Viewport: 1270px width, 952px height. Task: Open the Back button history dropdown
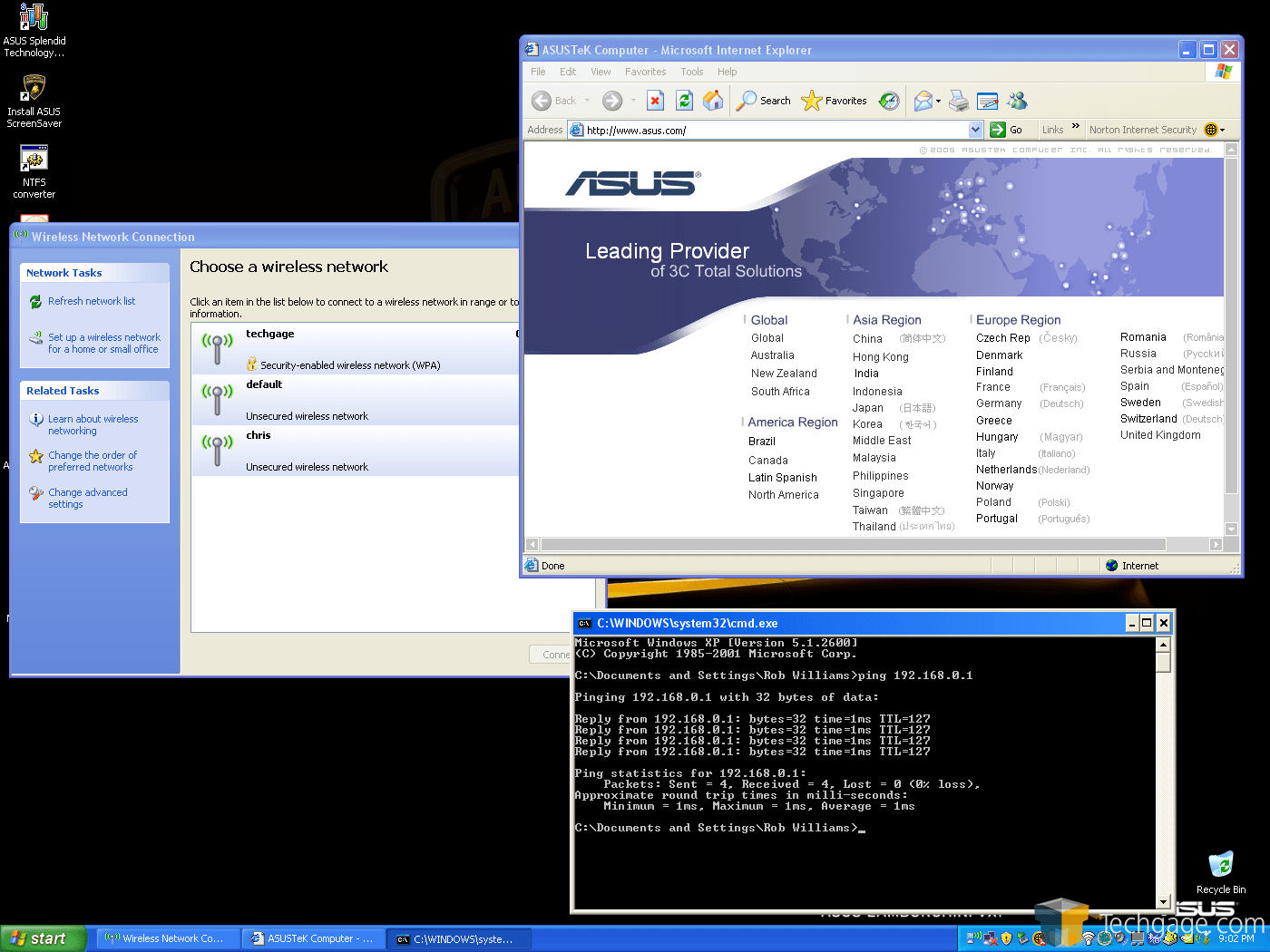(x=587, y=101)
